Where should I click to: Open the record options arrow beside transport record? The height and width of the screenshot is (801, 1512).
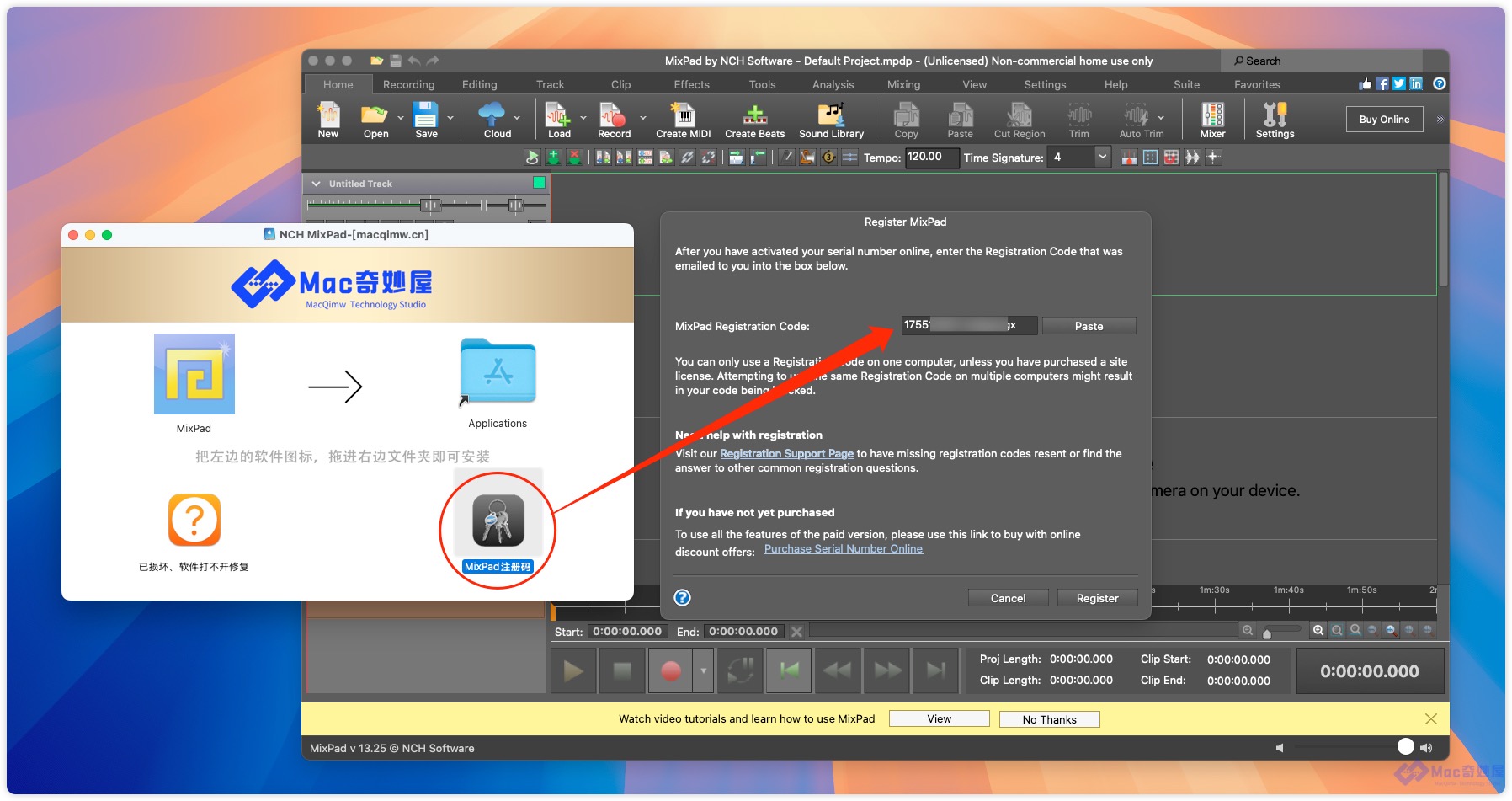[x=704, y=670]
